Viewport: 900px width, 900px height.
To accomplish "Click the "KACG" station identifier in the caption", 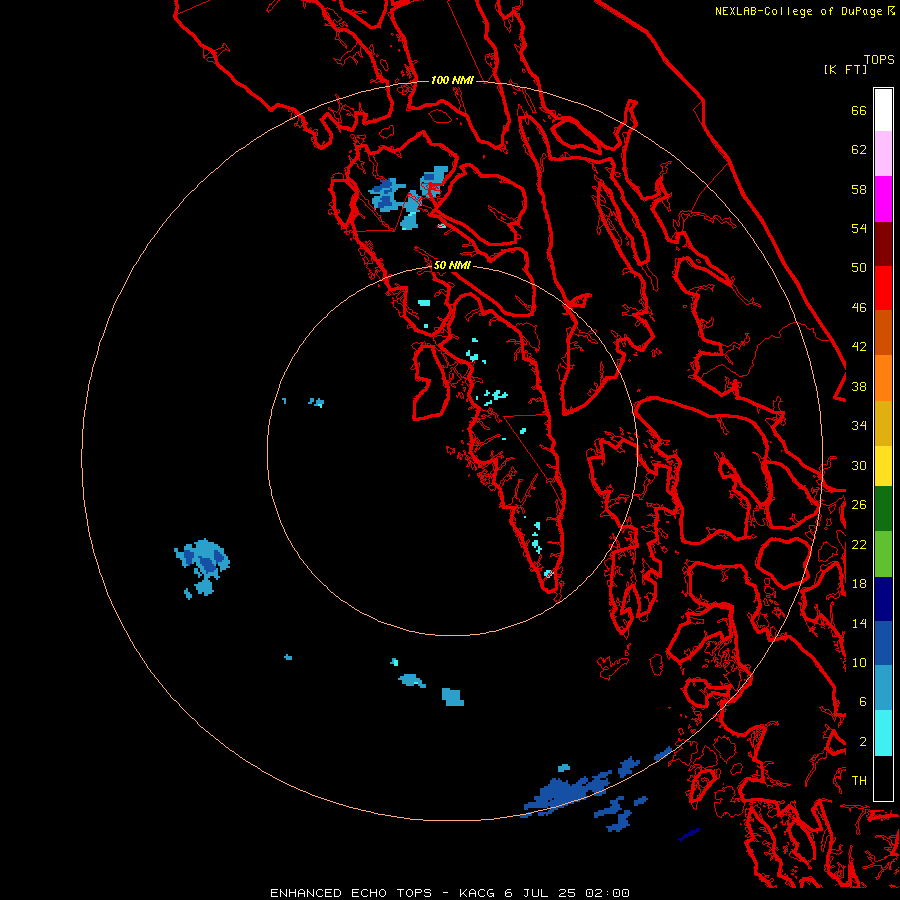I will pos(476,893).
